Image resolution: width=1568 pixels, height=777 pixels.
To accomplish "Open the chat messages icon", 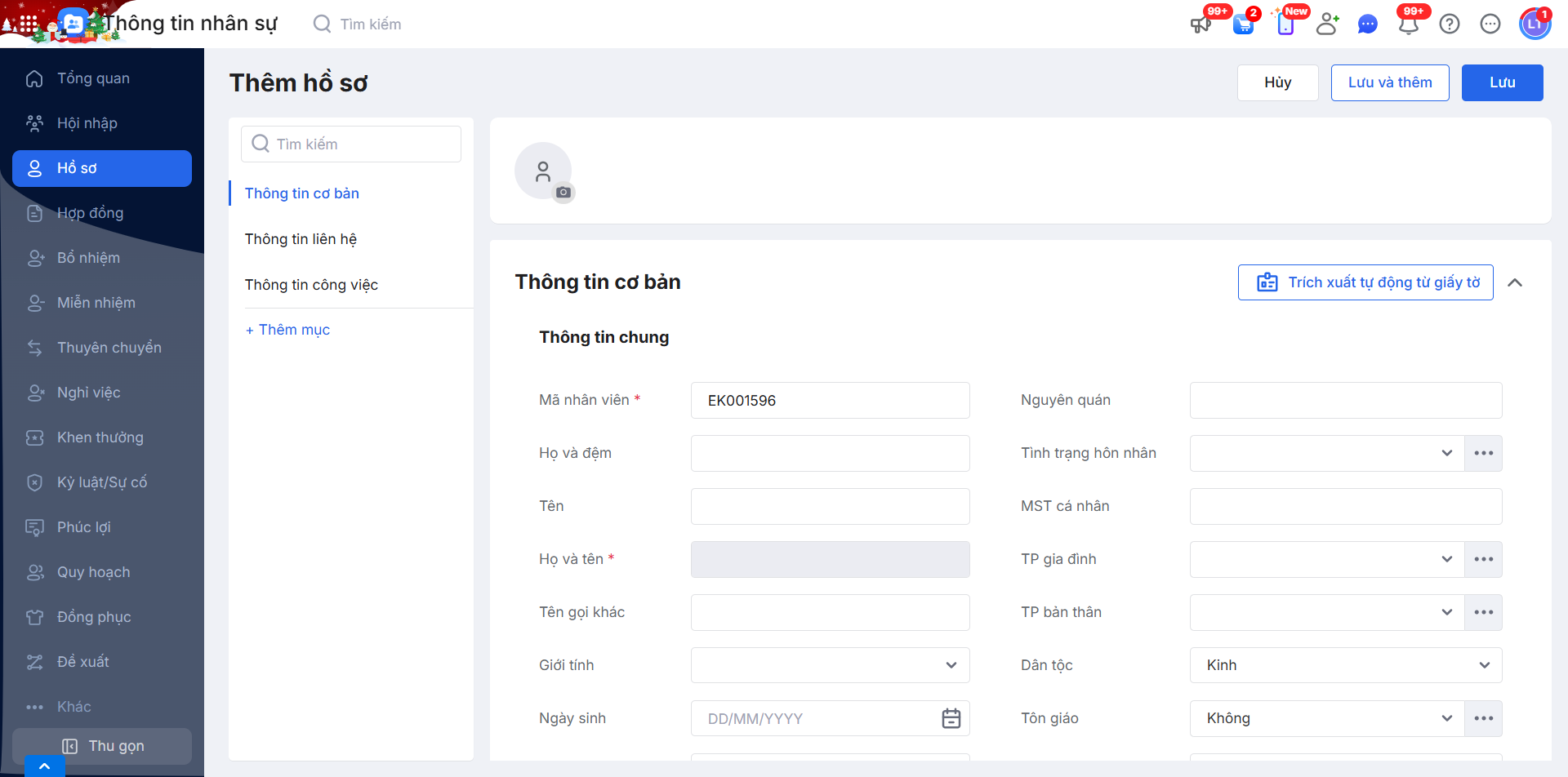I will [x=1368, y=24].
